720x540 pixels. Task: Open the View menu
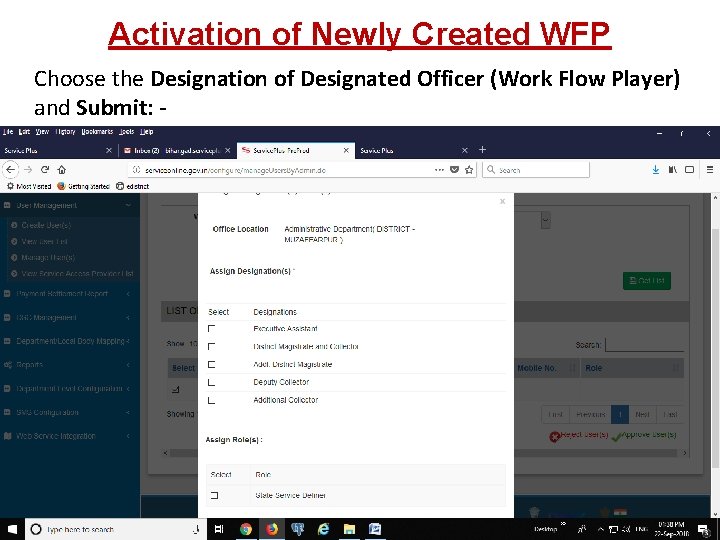pyautogui.click(x=42, y=132)
